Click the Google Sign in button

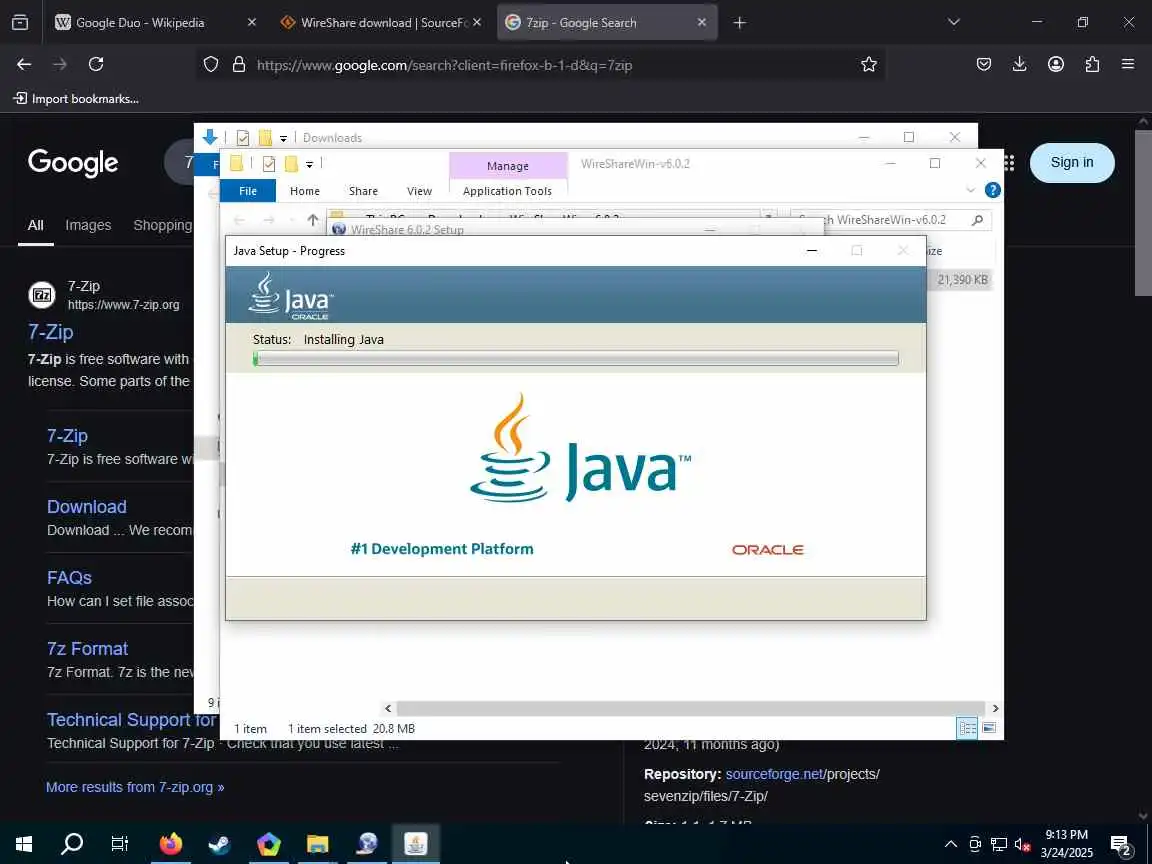[1072, 162]
